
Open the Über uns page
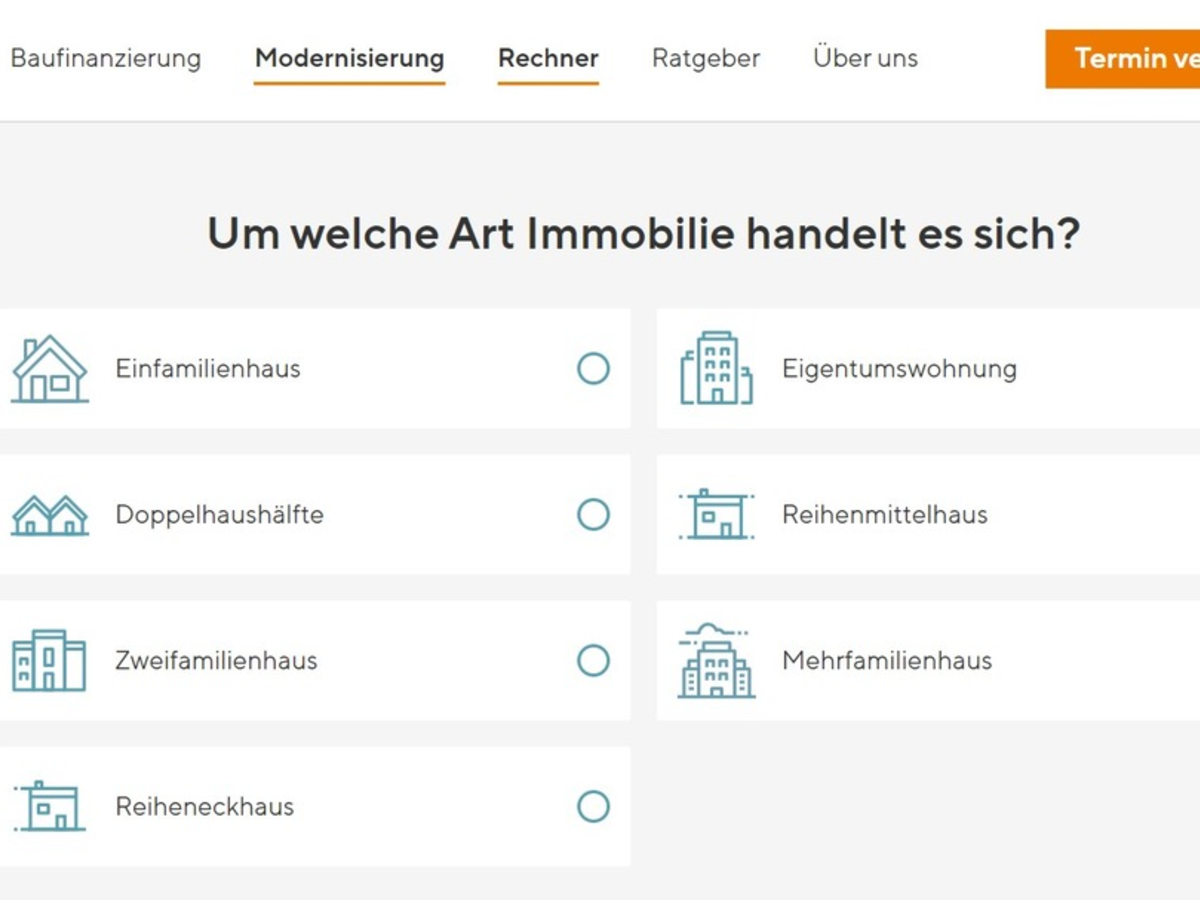[x=865, y=58]
